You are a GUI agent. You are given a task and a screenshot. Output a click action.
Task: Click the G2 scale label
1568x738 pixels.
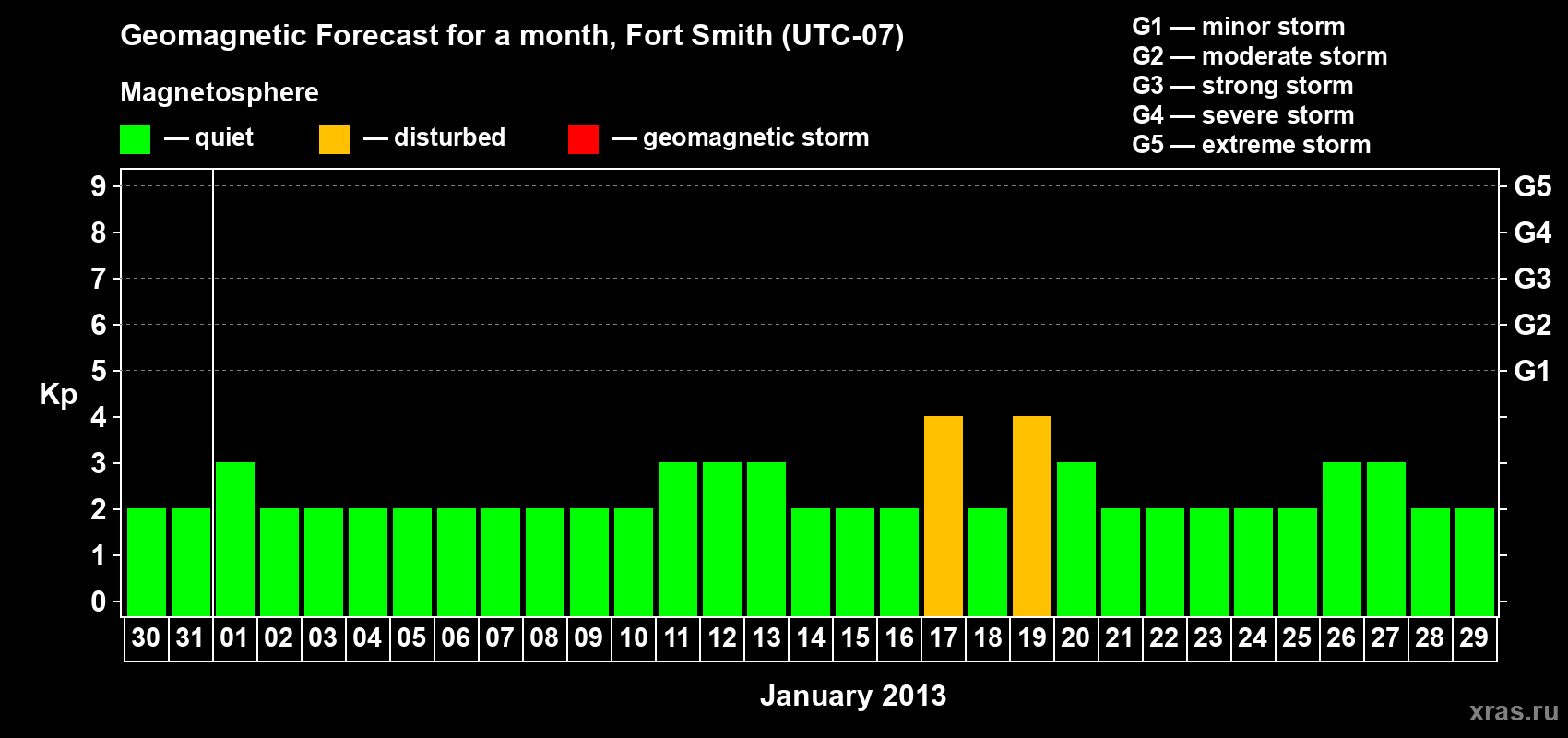1533,325
